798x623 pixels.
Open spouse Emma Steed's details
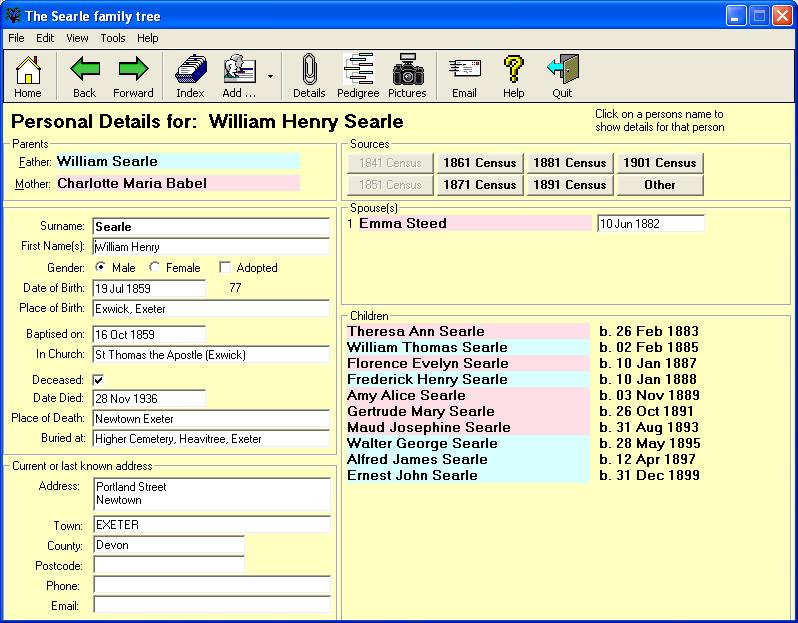pyautogui.click(x=403, y=223)
